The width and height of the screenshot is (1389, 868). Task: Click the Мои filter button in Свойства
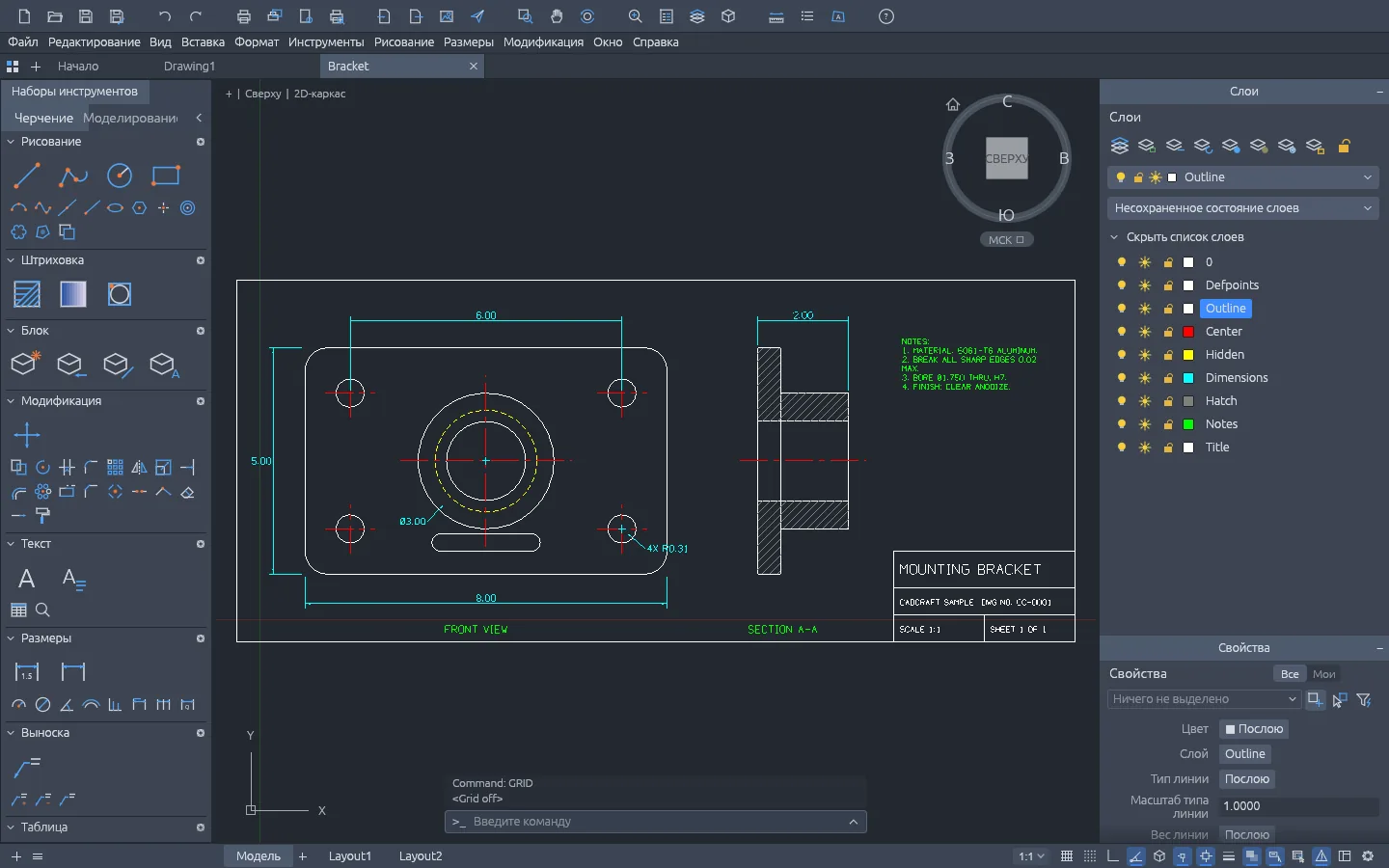coord(1324,674)
